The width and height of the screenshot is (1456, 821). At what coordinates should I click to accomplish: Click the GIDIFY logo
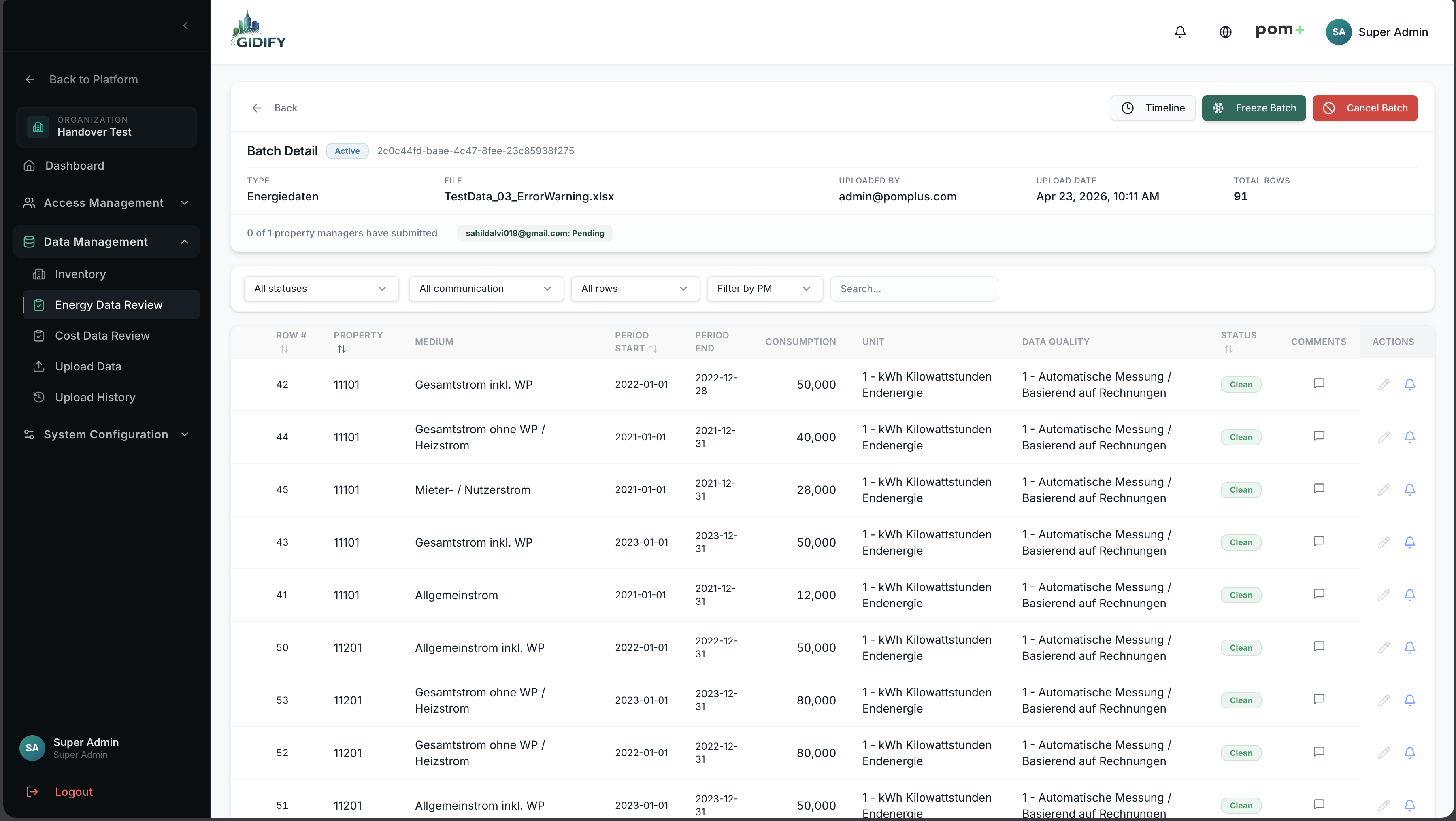(259, 30)
